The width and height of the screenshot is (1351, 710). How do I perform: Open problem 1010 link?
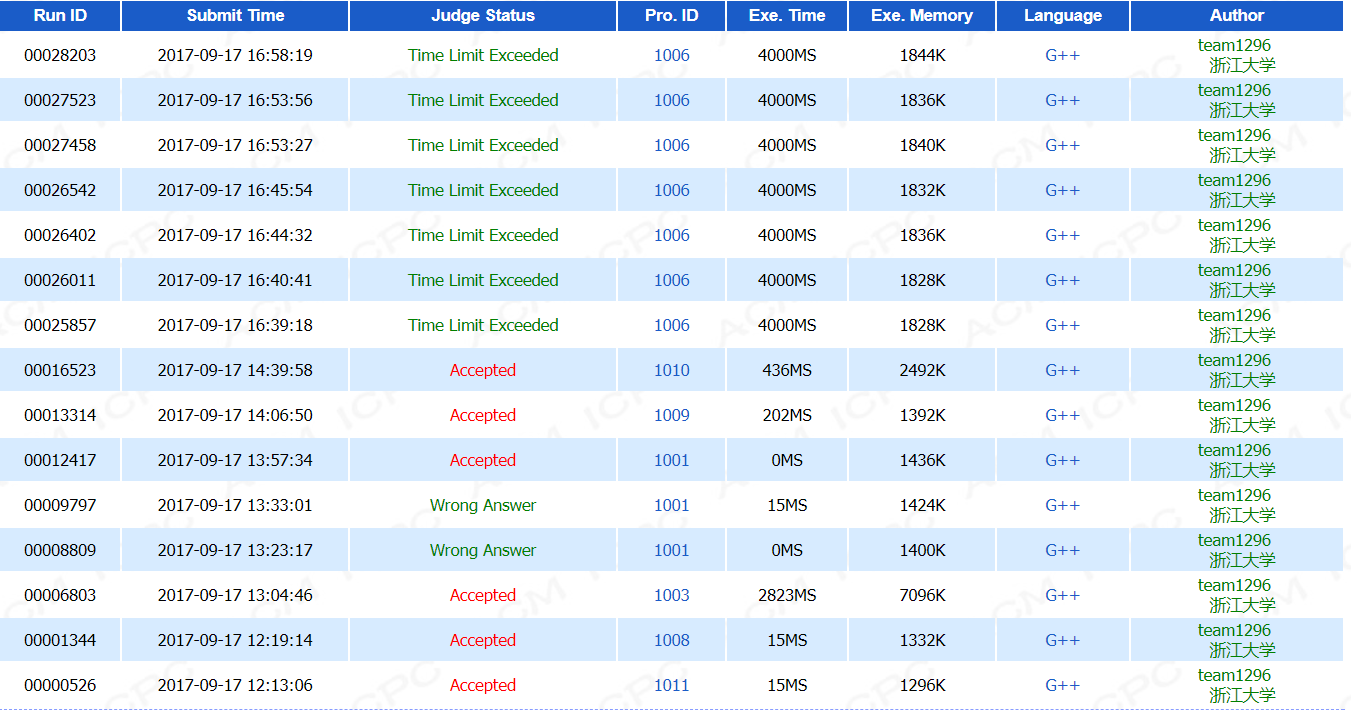[671, 370]
